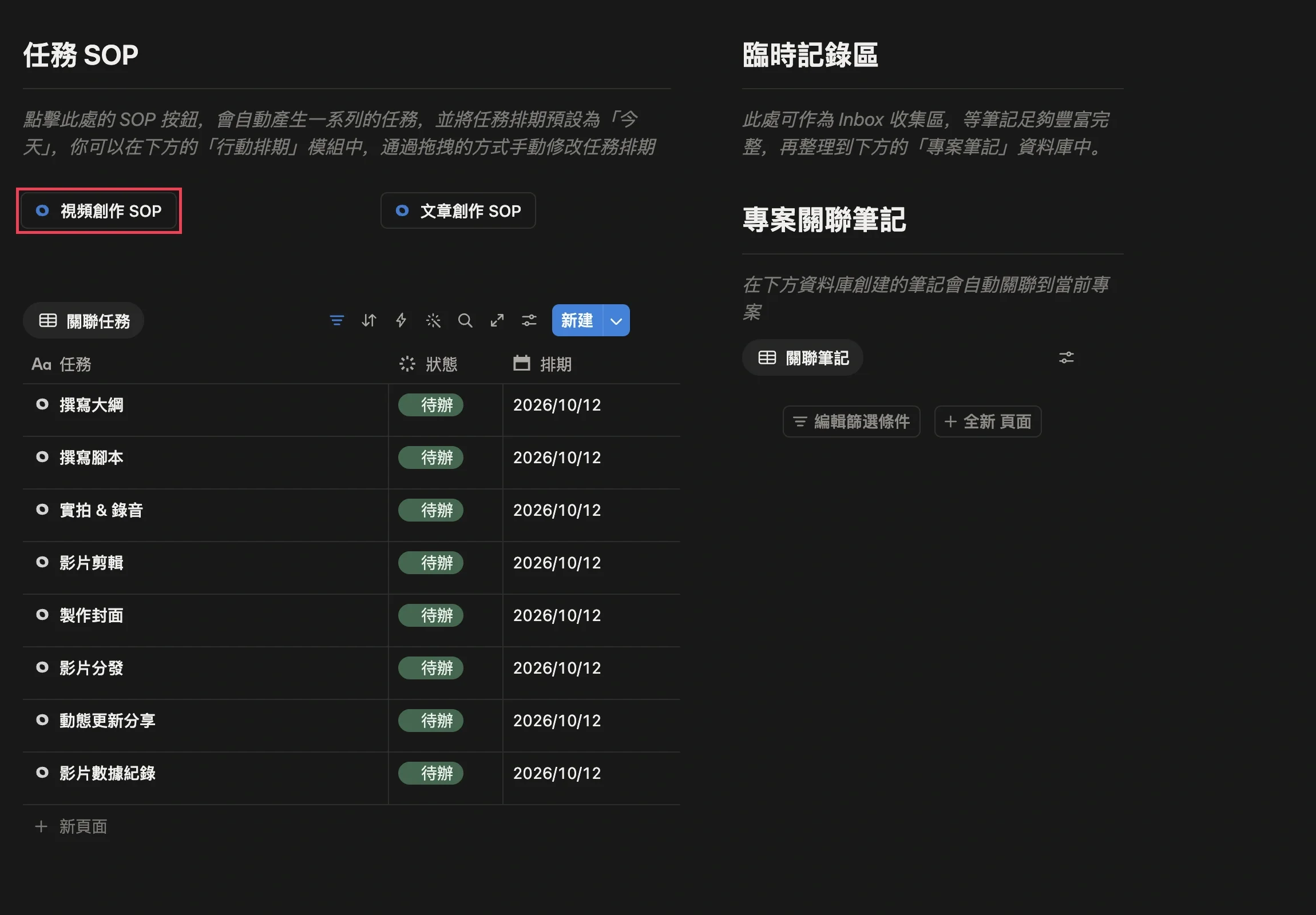Image resolution: width=1316 pixels, height=915 pixels.
Task: Click the page icon beside 動態更新分享
Action: coord(42,720)
